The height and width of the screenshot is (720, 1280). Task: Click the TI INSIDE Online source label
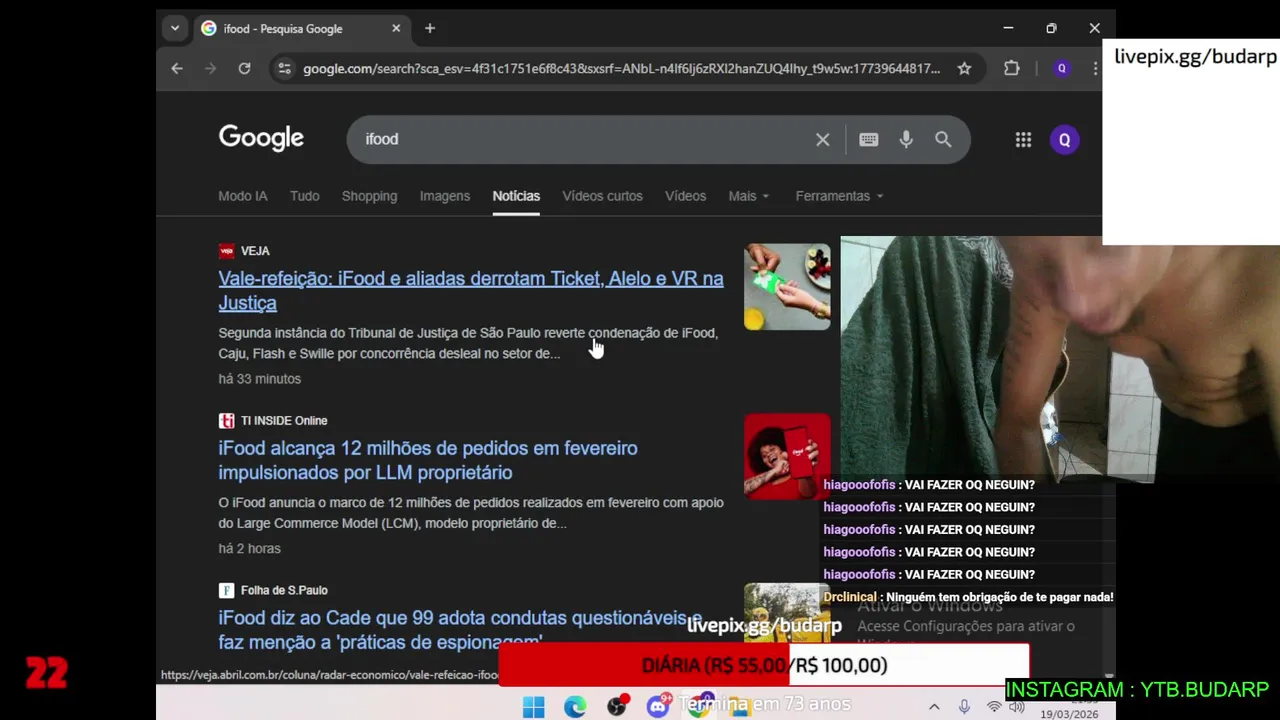click(284, 421)
